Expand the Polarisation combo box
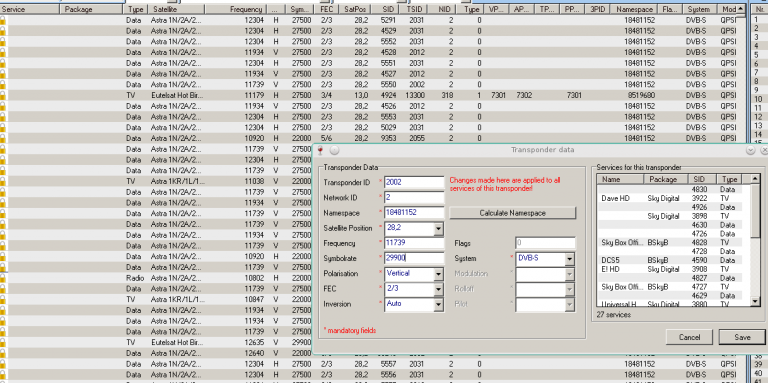This screenshot has height=383, width=768. [438, 274]
